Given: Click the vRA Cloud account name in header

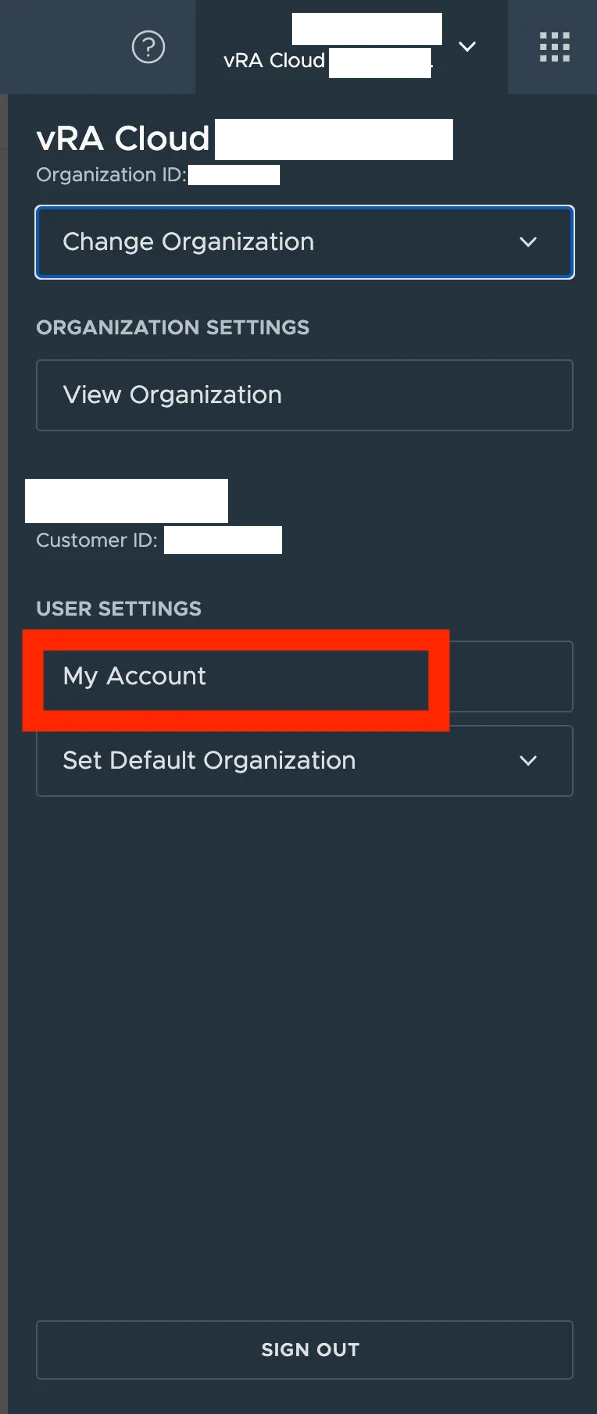Looking at the screenshot, I should [x=274, y=60].
